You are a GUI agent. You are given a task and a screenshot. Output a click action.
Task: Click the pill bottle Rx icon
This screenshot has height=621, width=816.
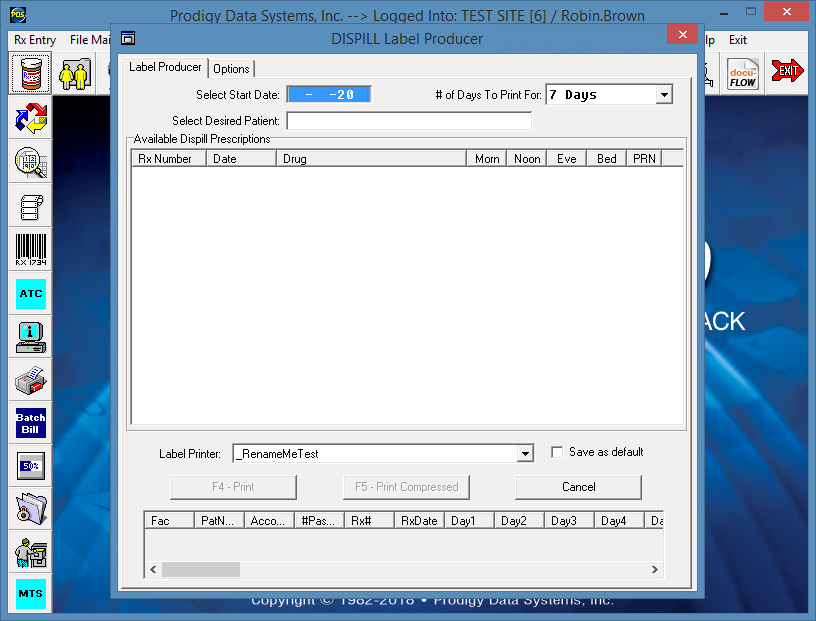pos(30,74)
